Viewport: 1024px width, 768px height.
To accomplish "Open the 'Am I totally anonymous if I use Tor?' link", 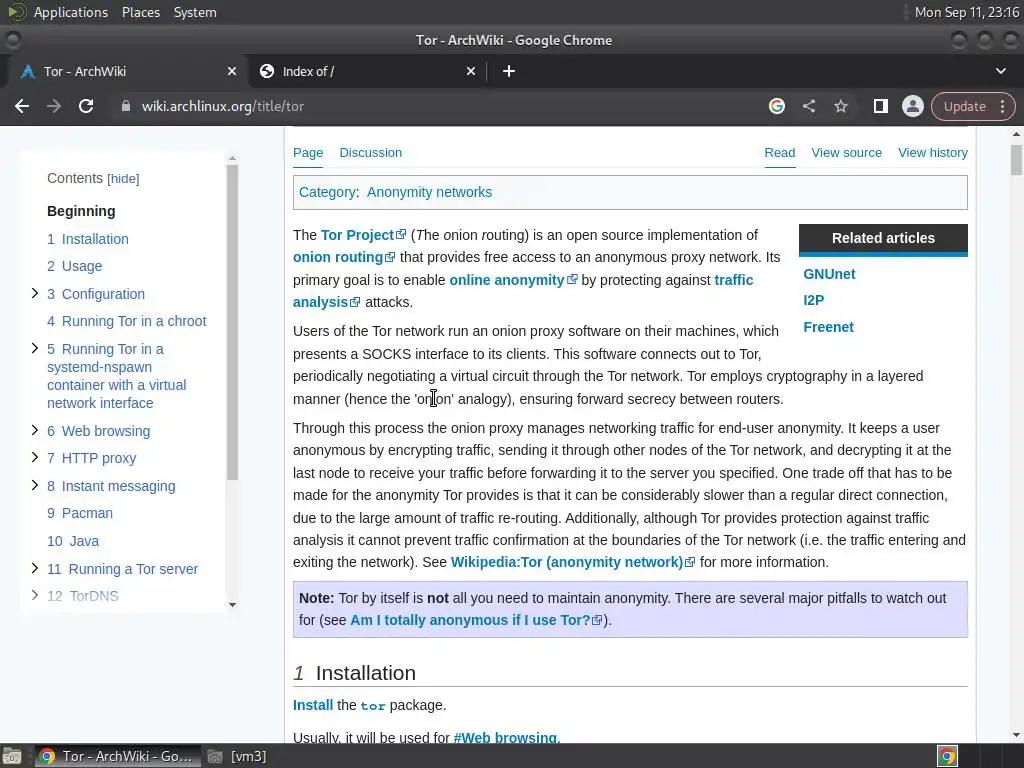I will 470,620.
